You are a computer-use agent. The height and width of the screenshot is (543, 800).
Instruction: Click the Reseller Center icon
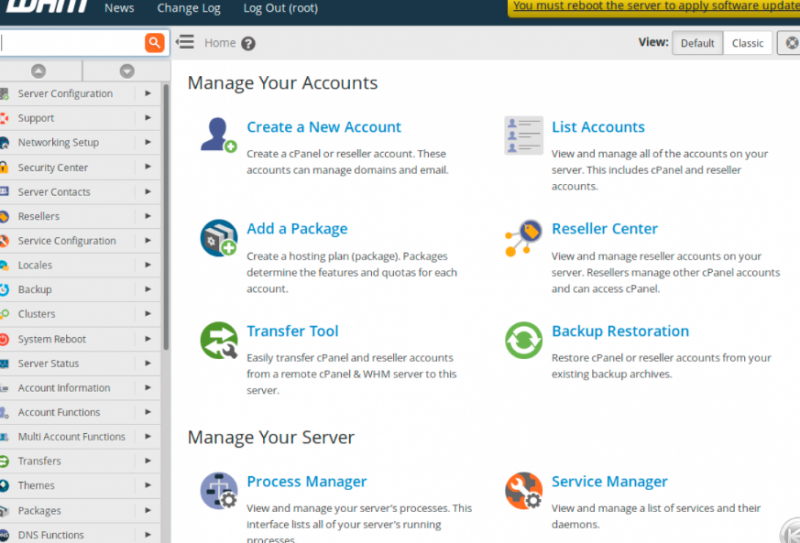[x=523, y=238]
